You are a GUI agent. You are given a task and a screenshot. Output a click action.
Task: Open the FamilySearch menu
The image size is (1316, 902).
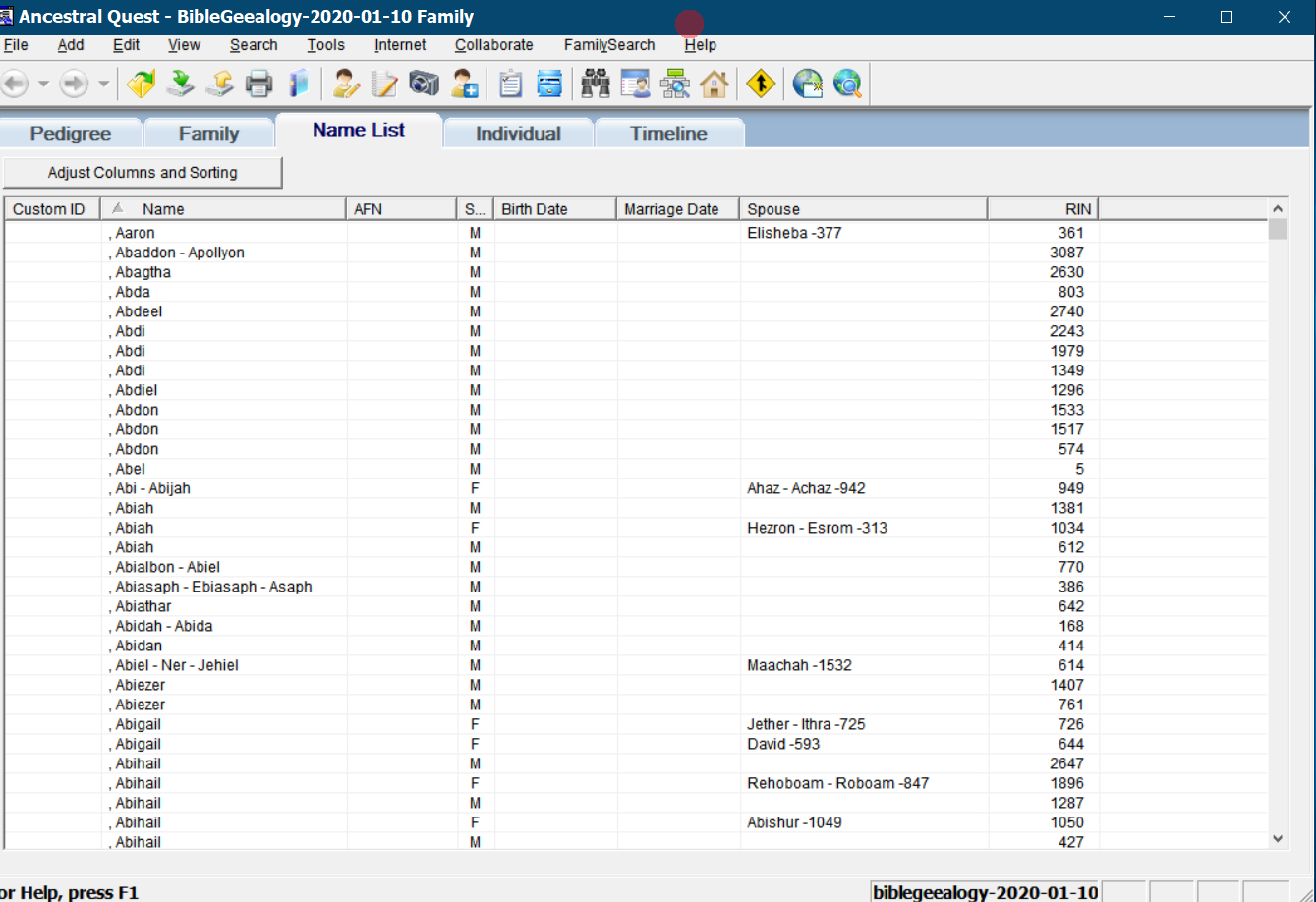point(608,45)
